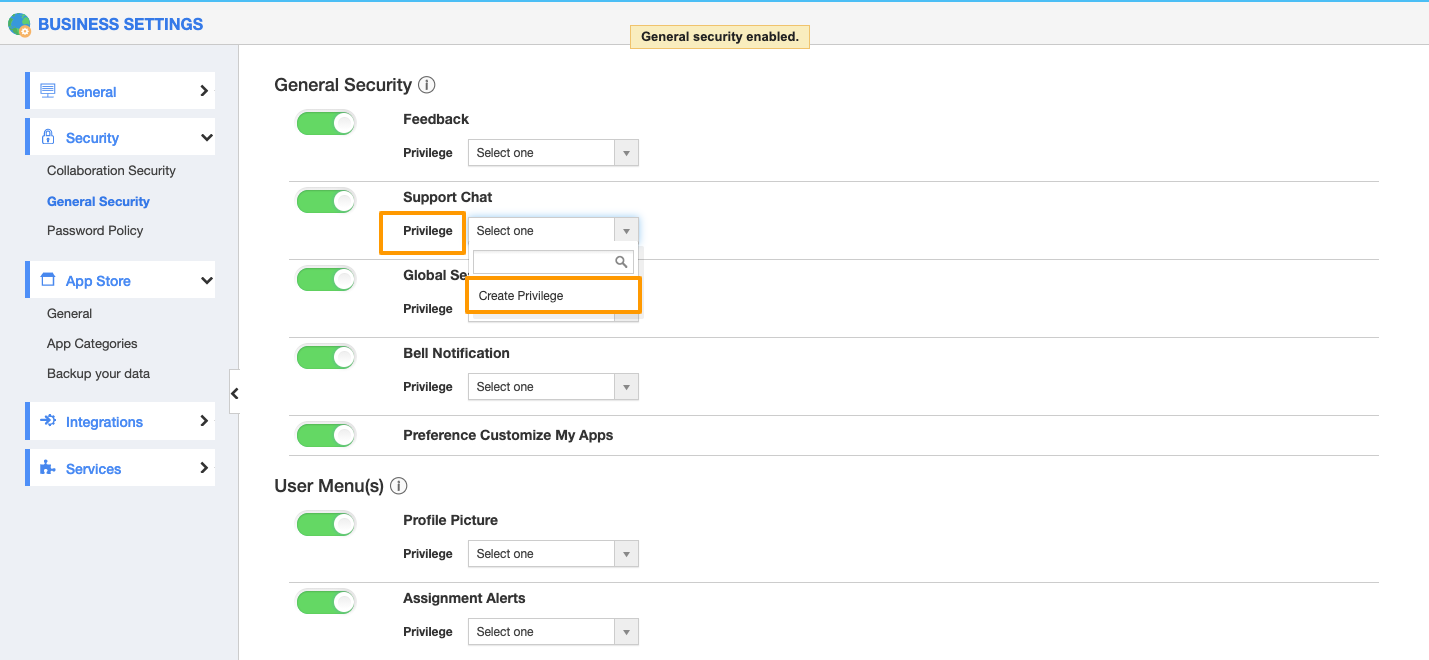The width and height of the screenshot is (1429, 660).
Task: Open the Bell Notification privilege dropdown
Action: 552,387
